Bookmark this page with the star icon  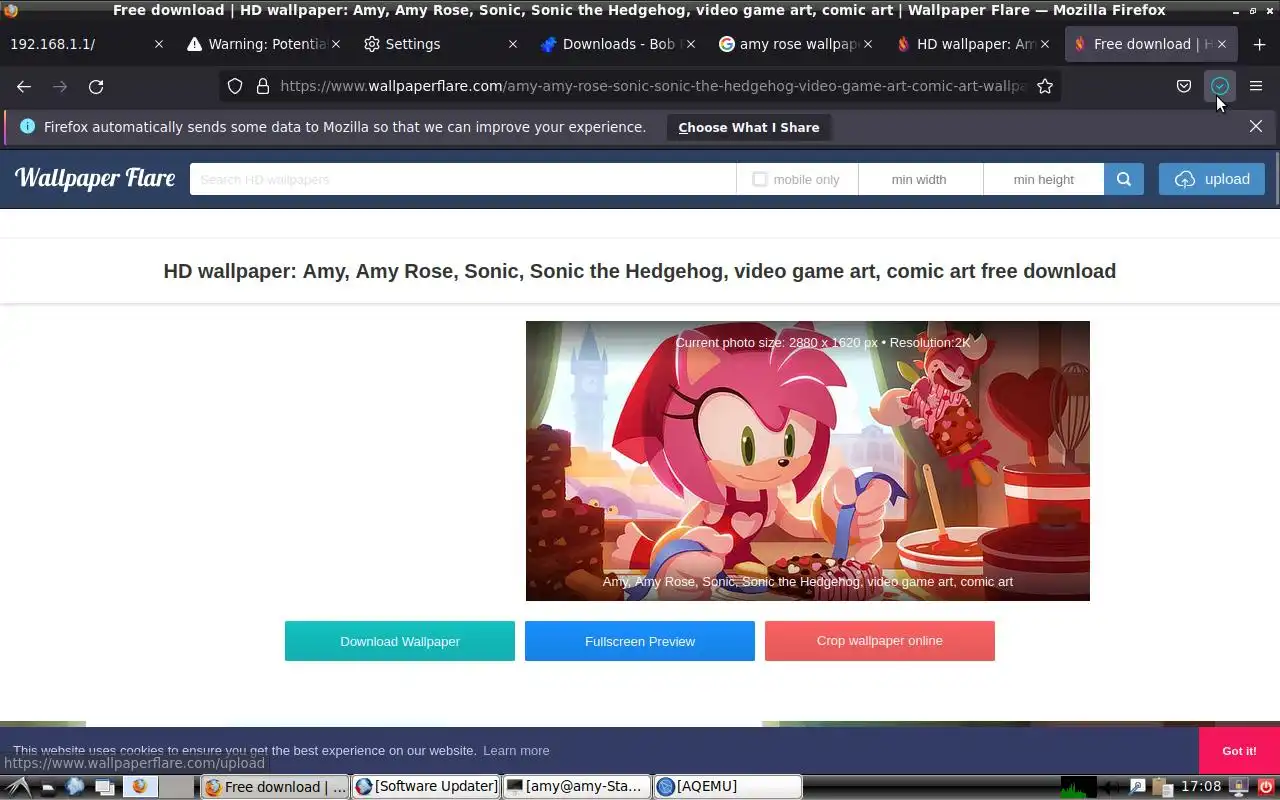click(x=1045, y=86)
